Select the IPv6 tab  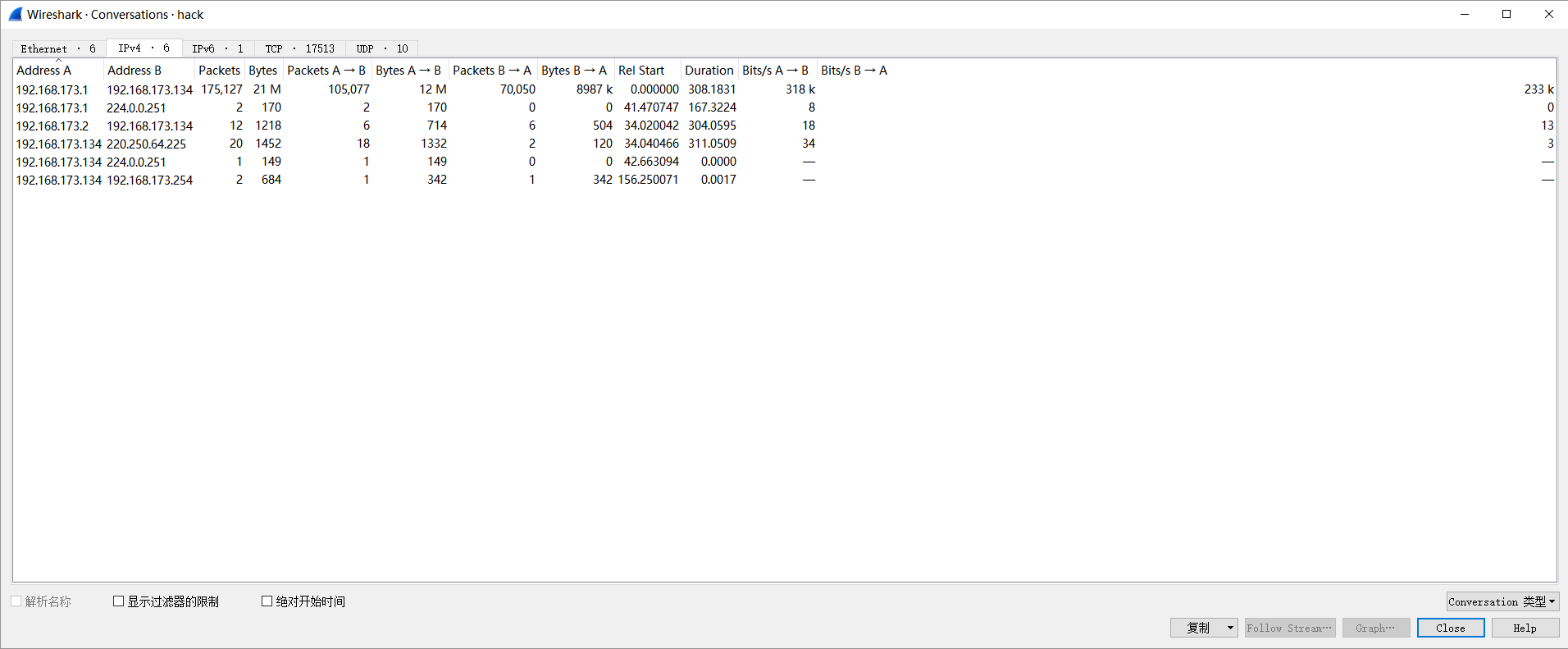217,48
